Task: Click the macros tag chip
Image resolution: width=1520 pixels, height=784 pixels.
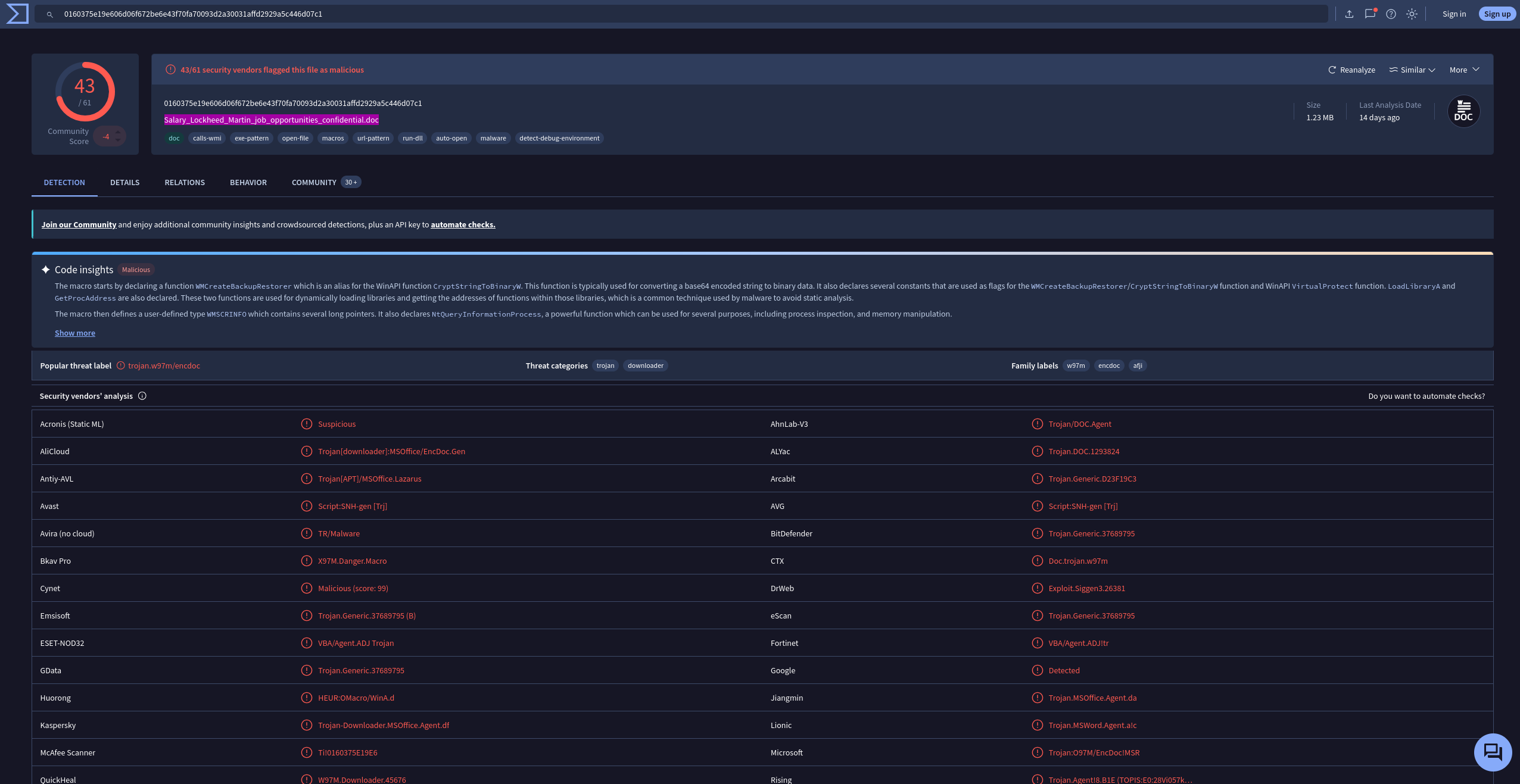Action: tap(333, 138)
